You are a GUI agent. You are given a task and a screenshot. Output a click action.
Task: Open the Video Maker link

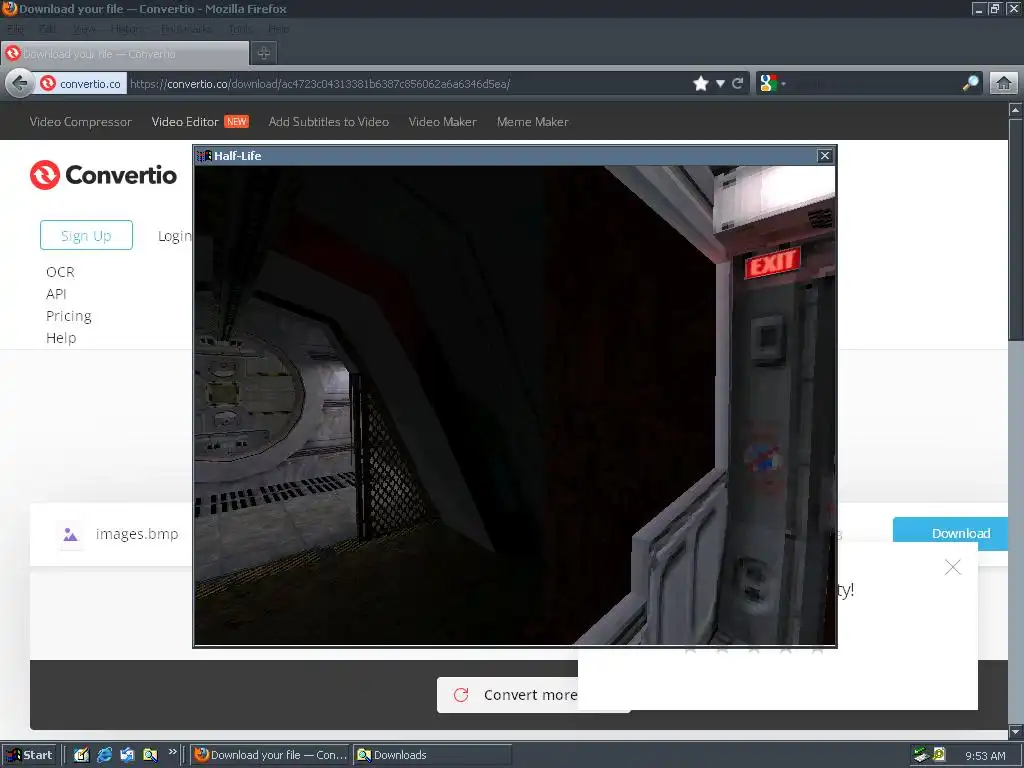[442, 121]
